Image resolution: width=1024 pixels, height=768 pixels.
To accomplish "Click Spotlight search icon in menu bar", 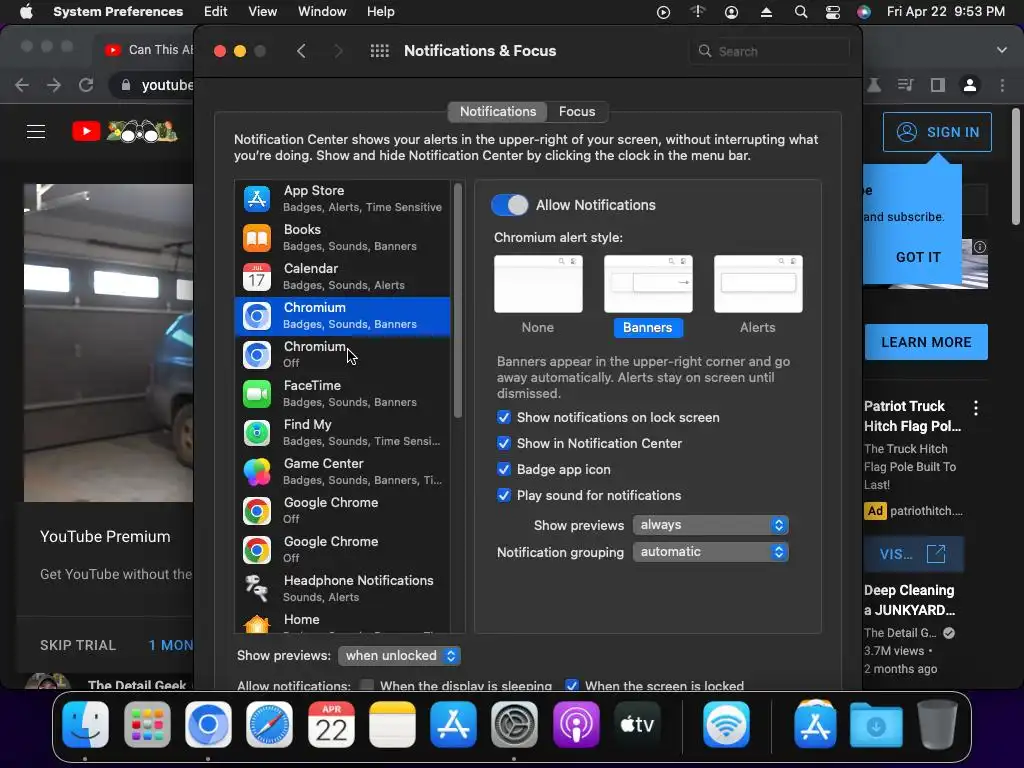I will coord(801,12).
